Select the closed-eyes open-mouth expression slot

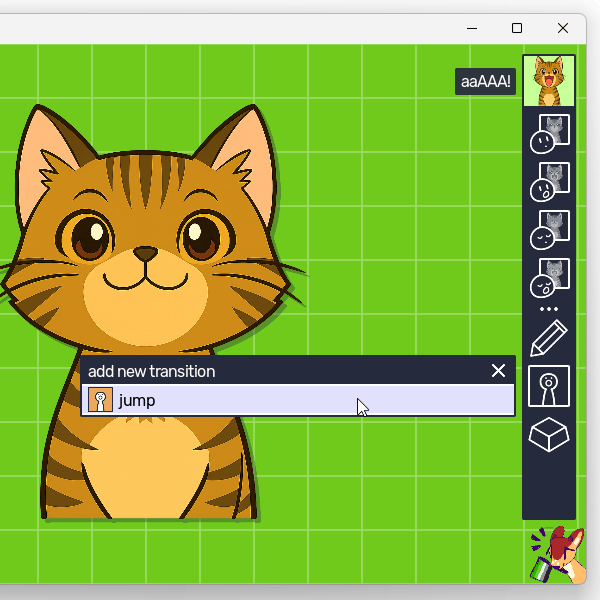(548, 277)
